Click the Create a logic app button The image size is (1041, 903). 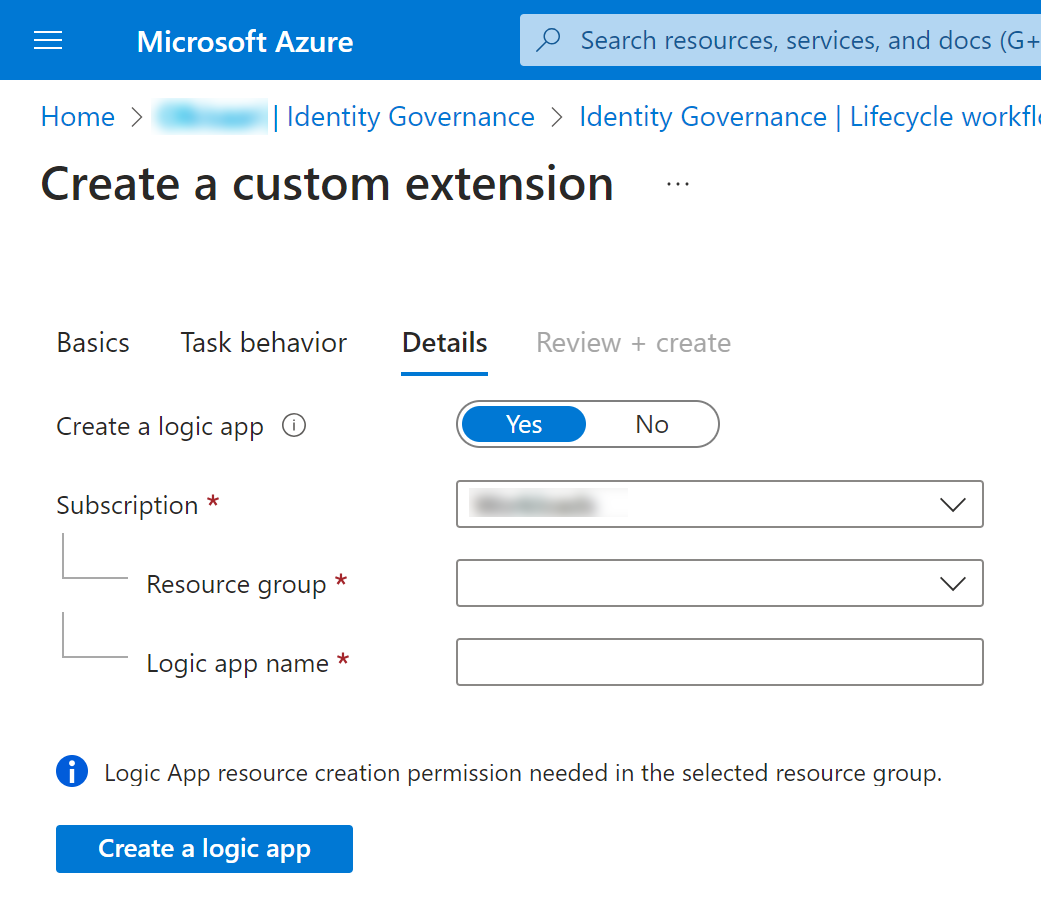(x=204, y=849)
